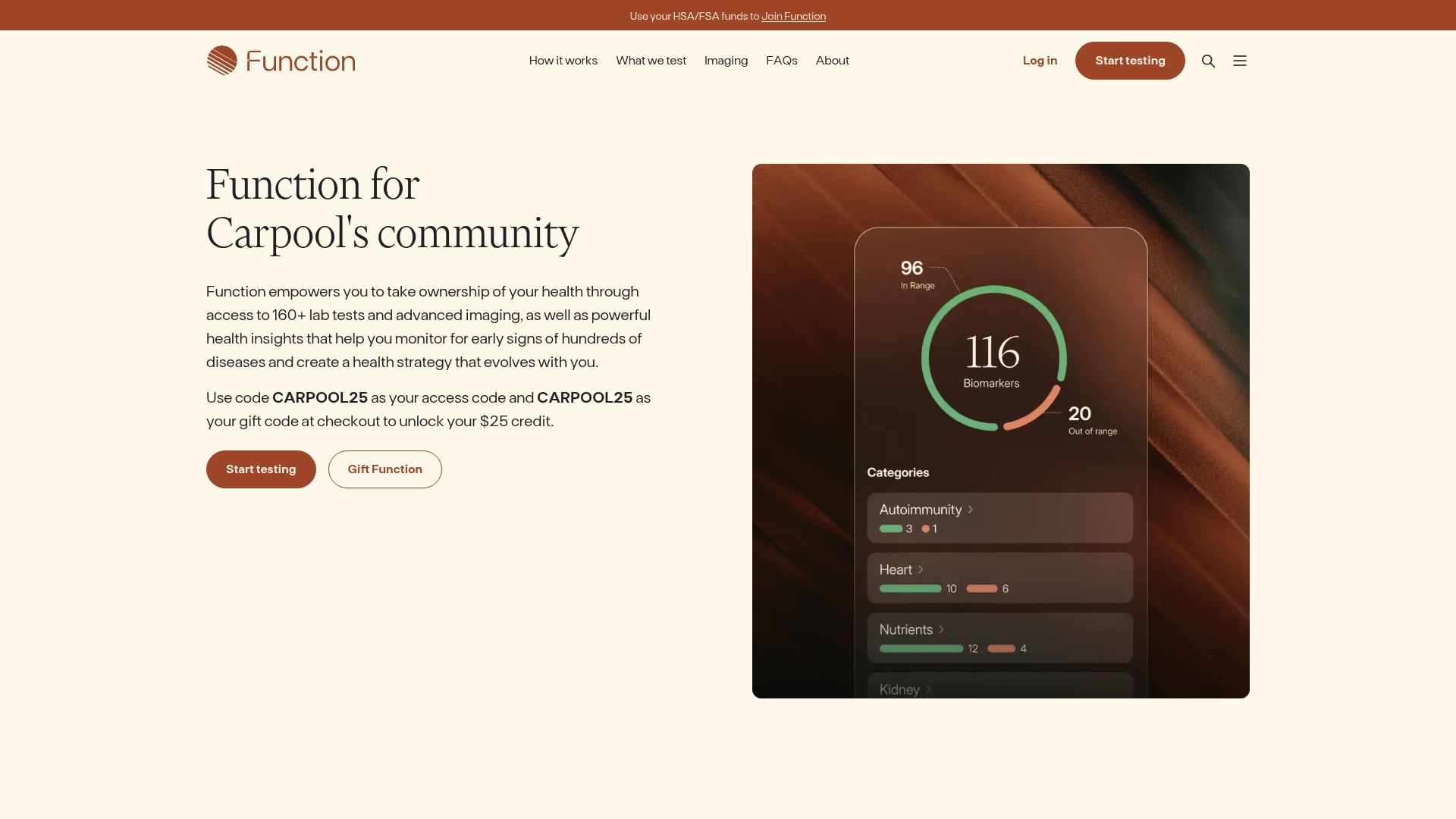The width and height of the screenshot is (1456, 819).
Task: Click the 'Autoimmunity' category label
Action: click(920, 510)
